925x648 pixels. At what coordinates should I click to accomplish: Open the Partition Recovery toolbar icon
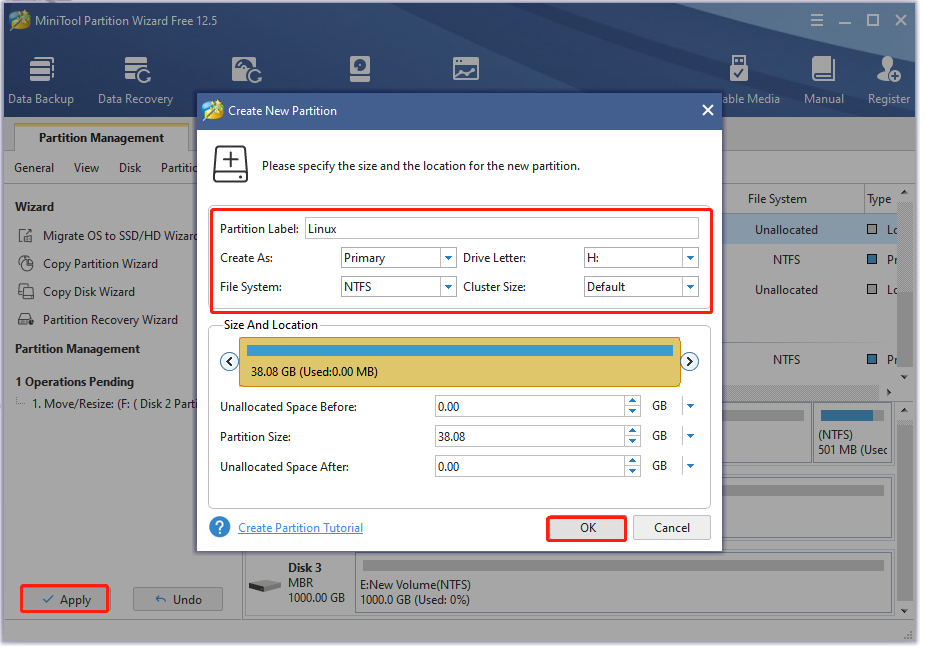point(246,70)
